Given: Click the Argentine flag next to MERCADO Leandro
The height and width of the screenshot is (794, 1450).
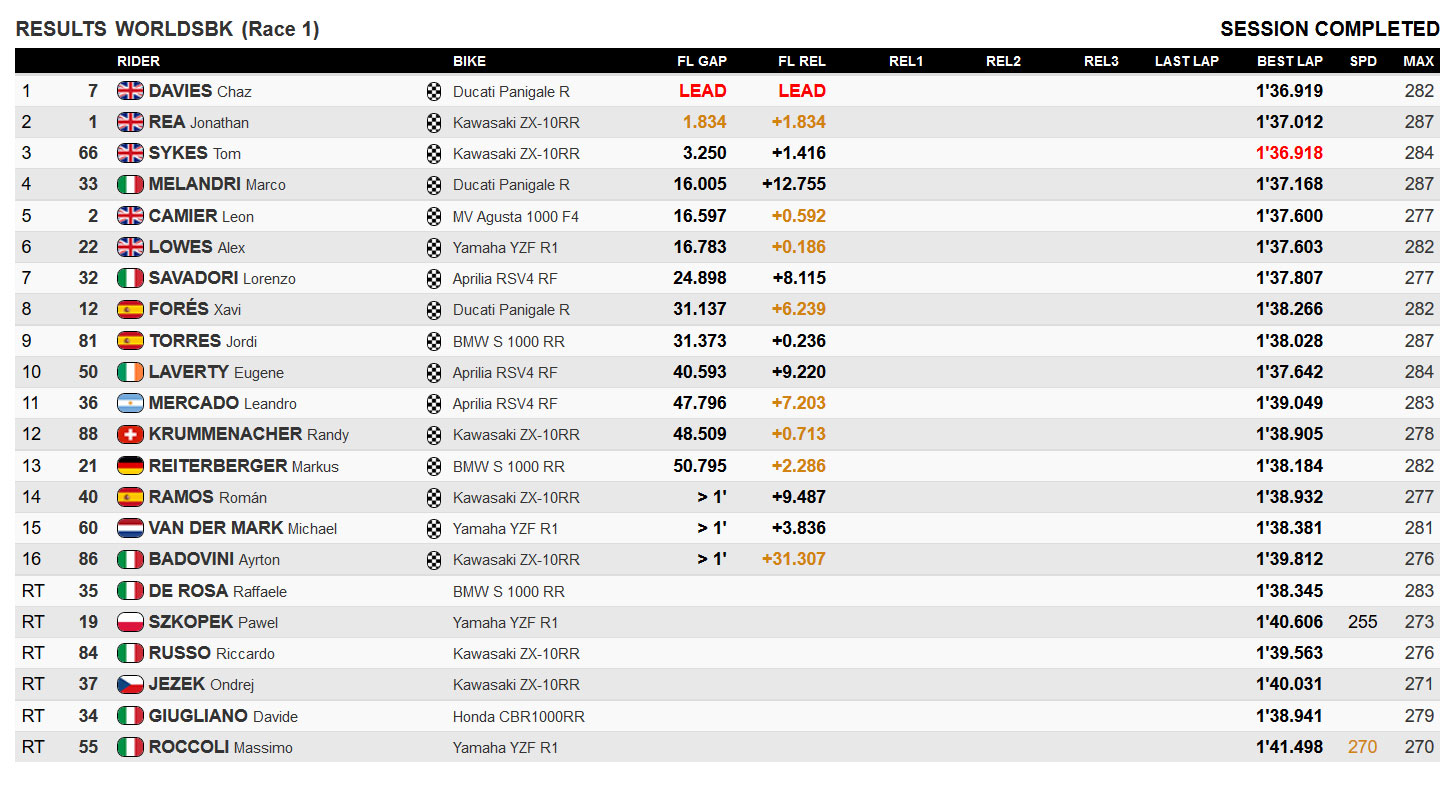Looking at the screenshot, I should click(130, 403).
